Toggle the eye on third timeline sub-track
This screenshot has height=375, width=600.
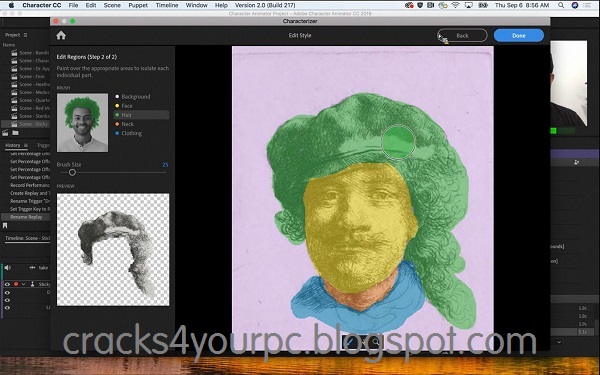7,300
